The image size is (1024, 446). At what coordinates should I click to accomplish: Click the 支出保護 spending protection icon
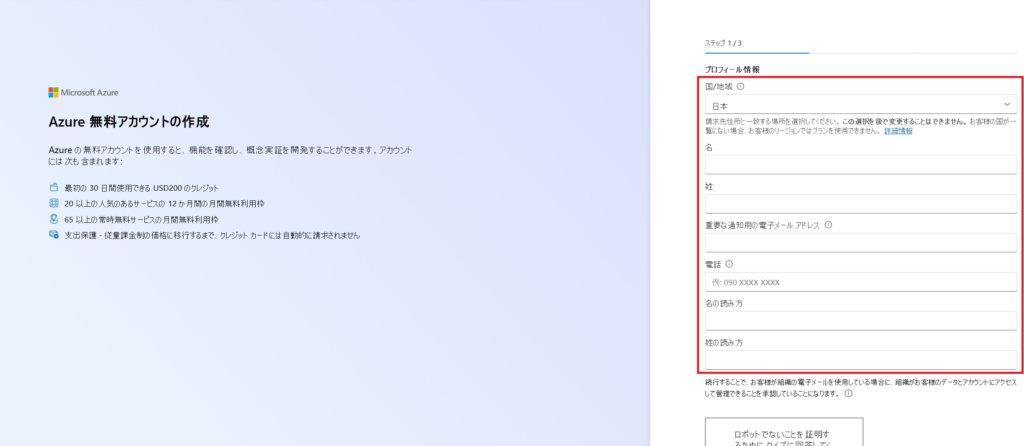pyautogui.click(x=54, y=234)
